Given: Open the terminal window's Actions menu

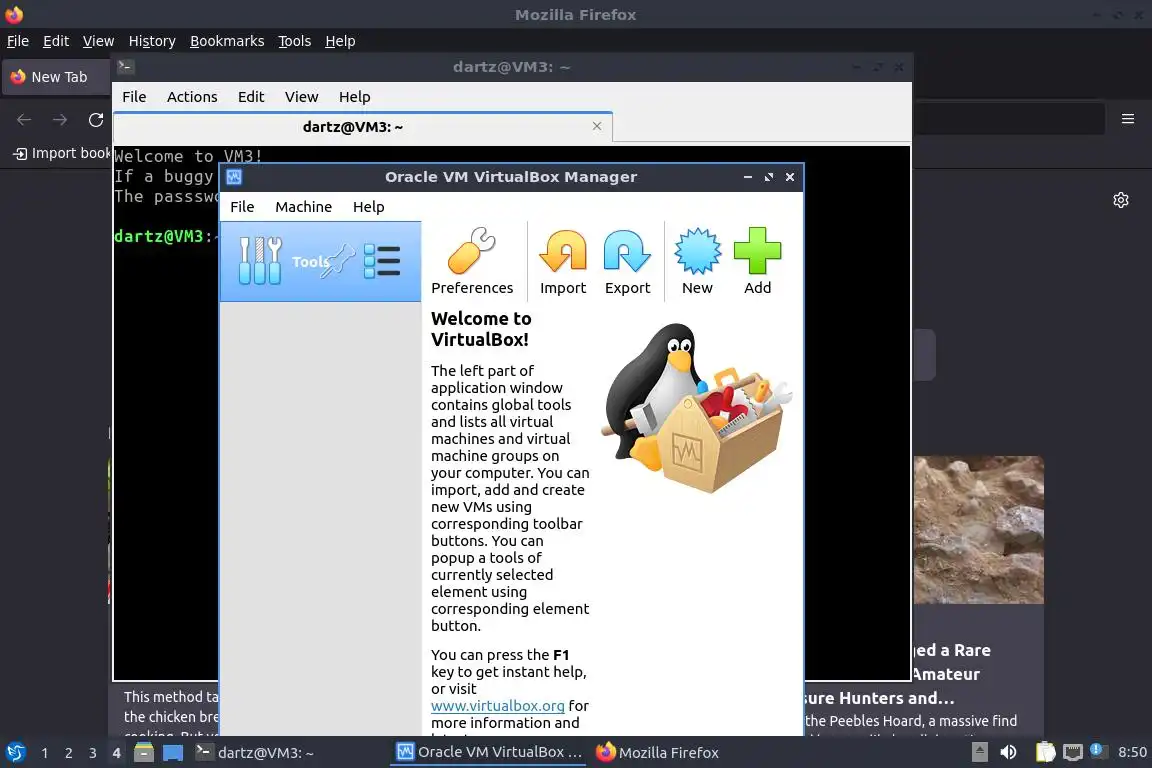Looking at the screenshot, I should 192,97.
